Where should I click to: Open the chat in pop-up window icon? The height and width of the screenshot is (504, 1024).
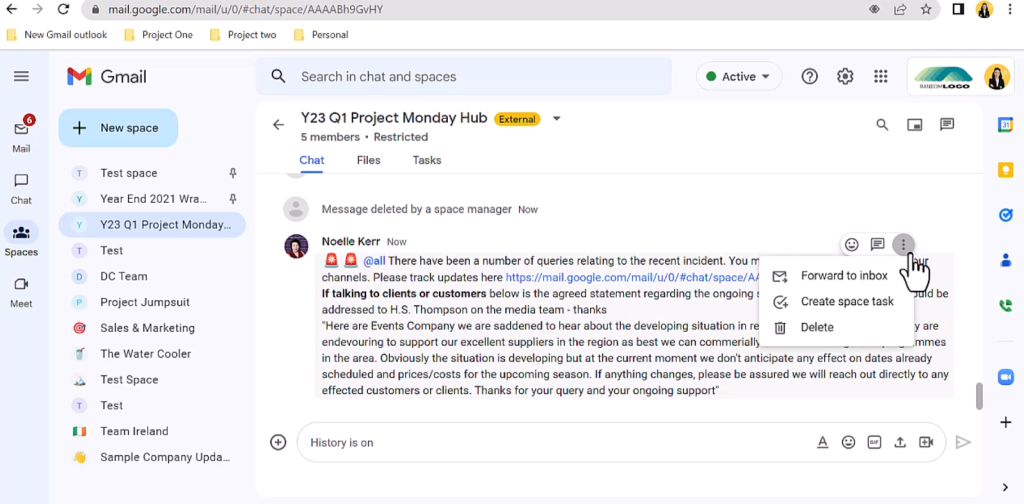coord(915,125)
